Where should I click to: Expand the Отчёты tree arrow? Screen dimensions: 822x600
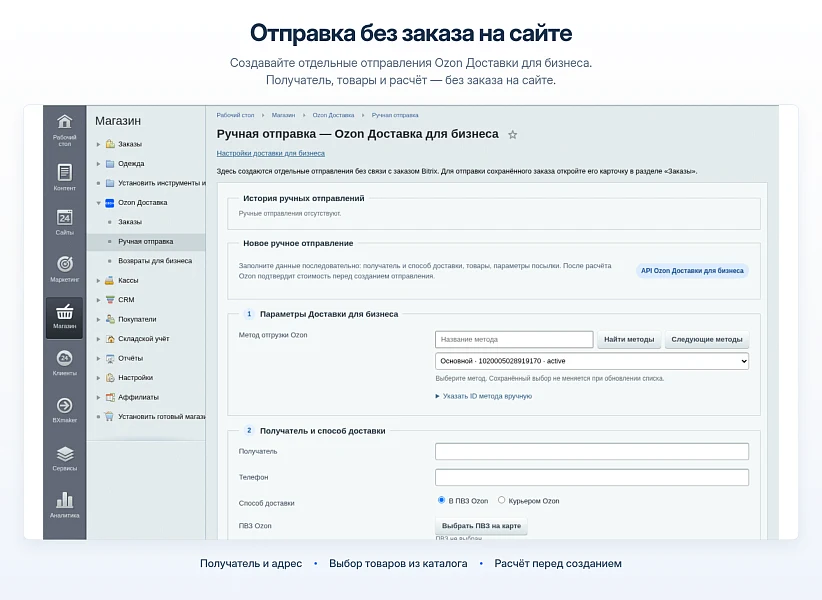[x=99, y=358]
